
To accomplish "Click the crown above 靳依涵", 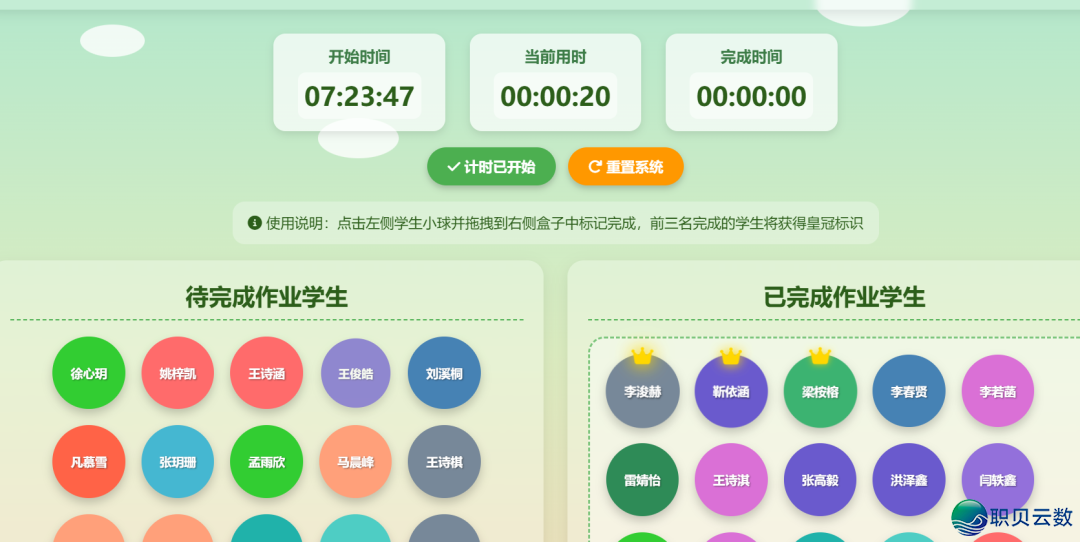I will pos(731,355).
